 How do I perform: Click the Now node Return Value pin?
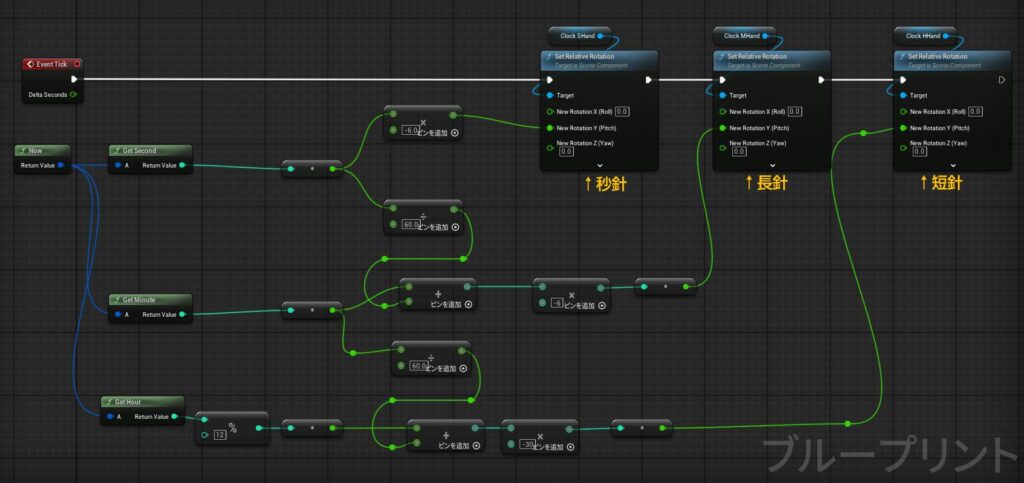tap(62, 165)
